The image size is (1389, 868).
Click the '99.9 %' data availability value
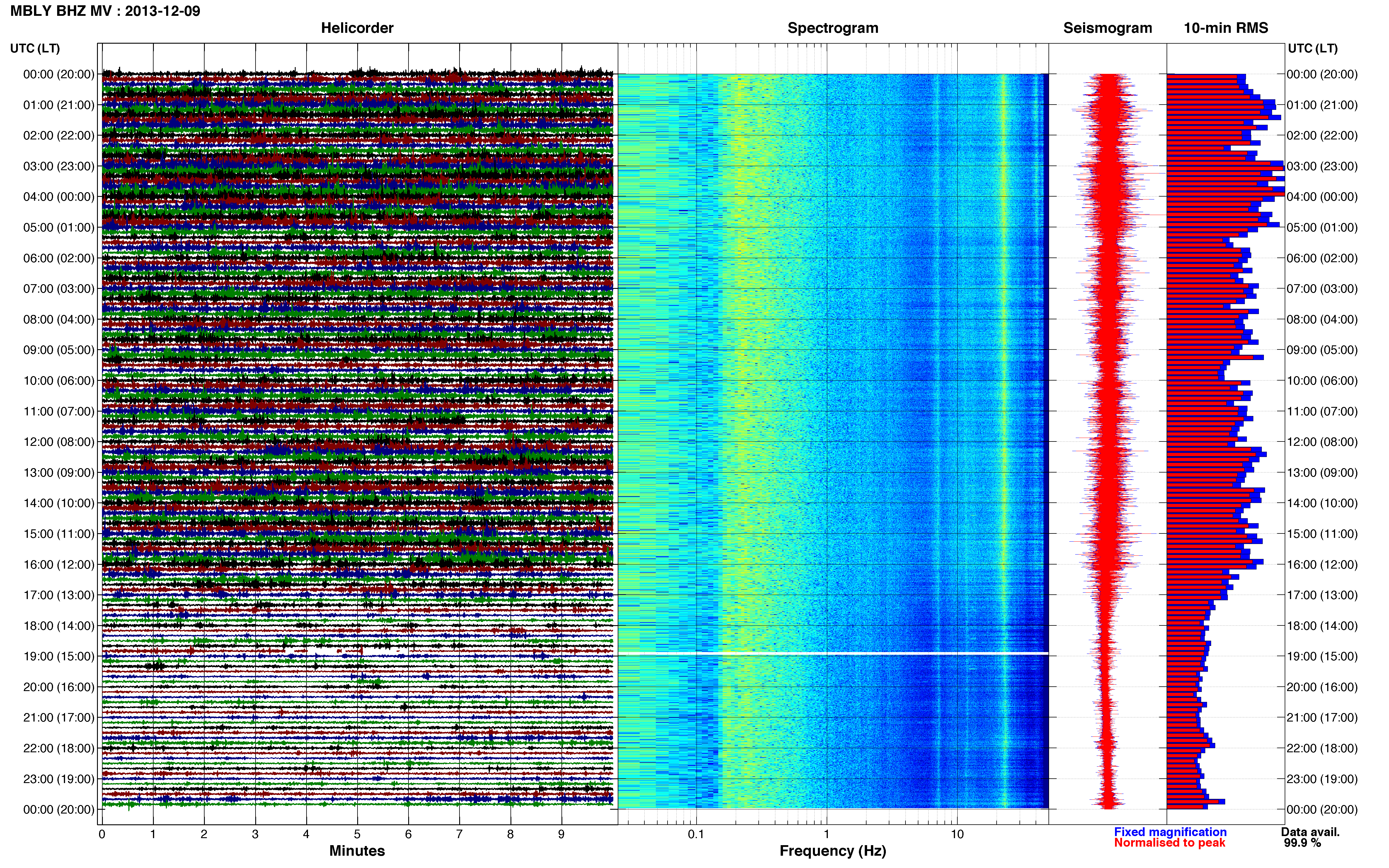tap(1302, 843)
